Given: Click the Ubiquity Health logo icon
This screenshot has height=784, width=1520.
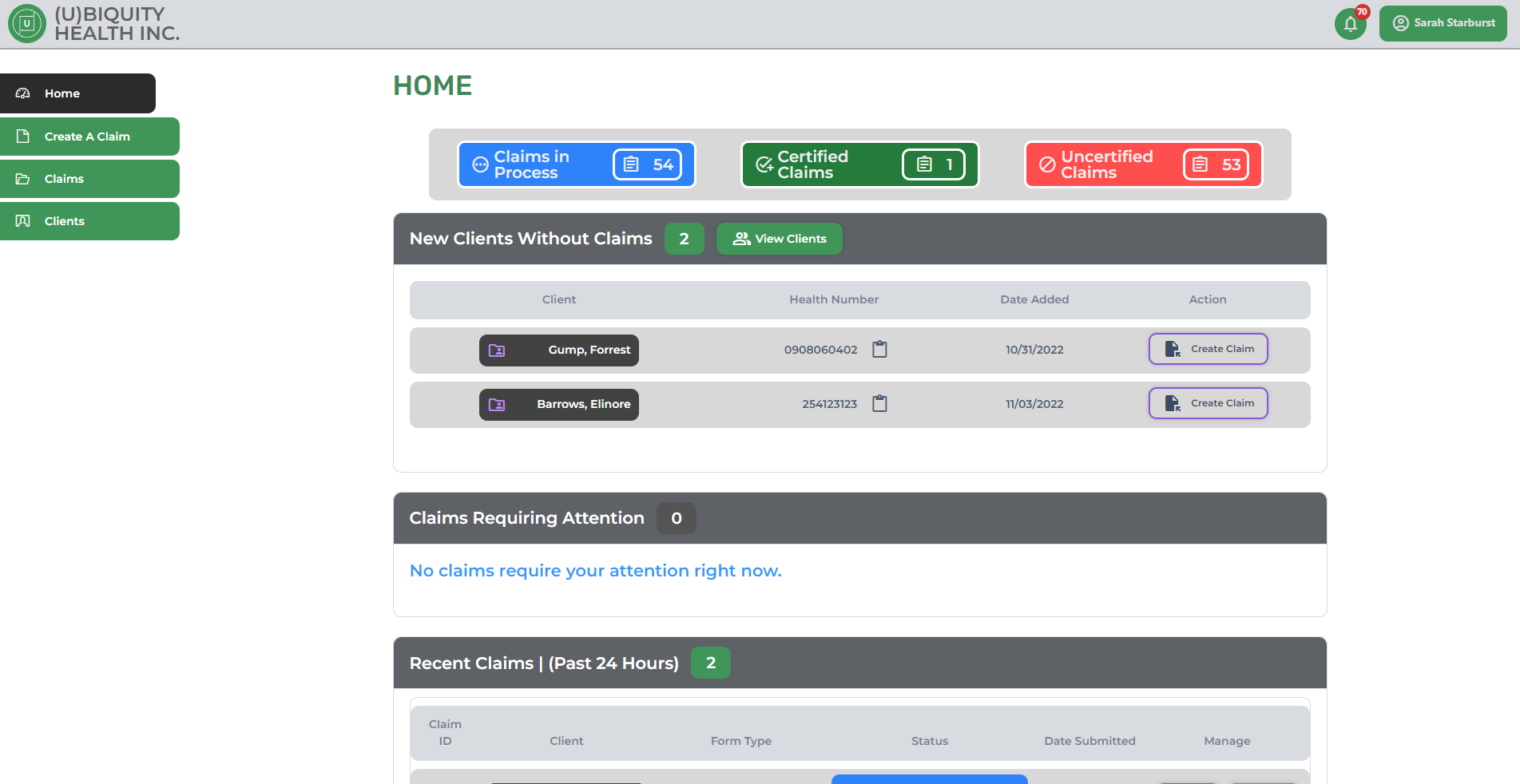Looking at the screenshot, I should coord(26,24).
